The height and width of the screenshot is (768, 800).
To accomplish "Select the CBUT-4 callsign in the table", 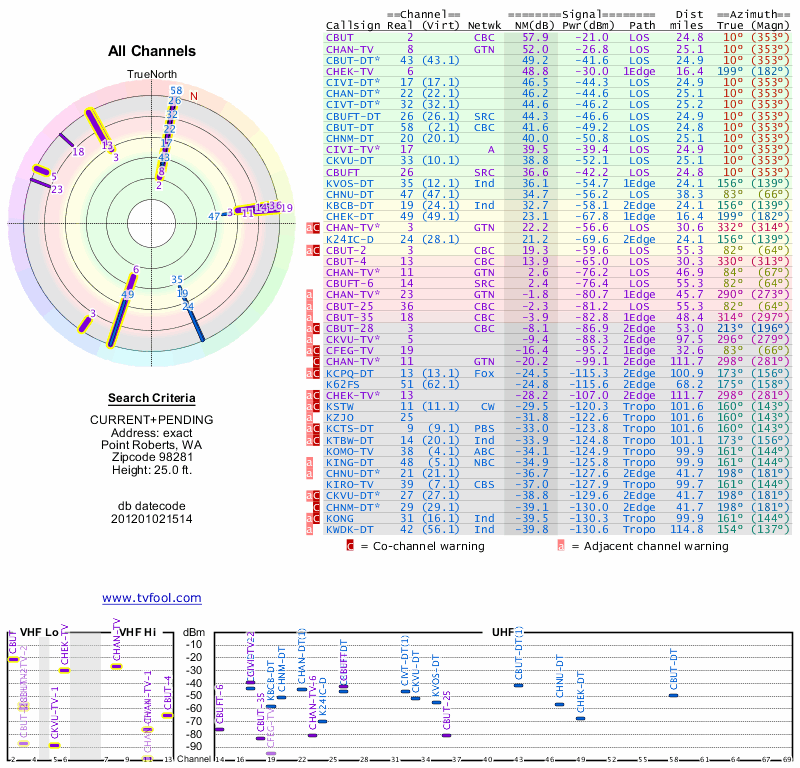I will click(346, 262).
